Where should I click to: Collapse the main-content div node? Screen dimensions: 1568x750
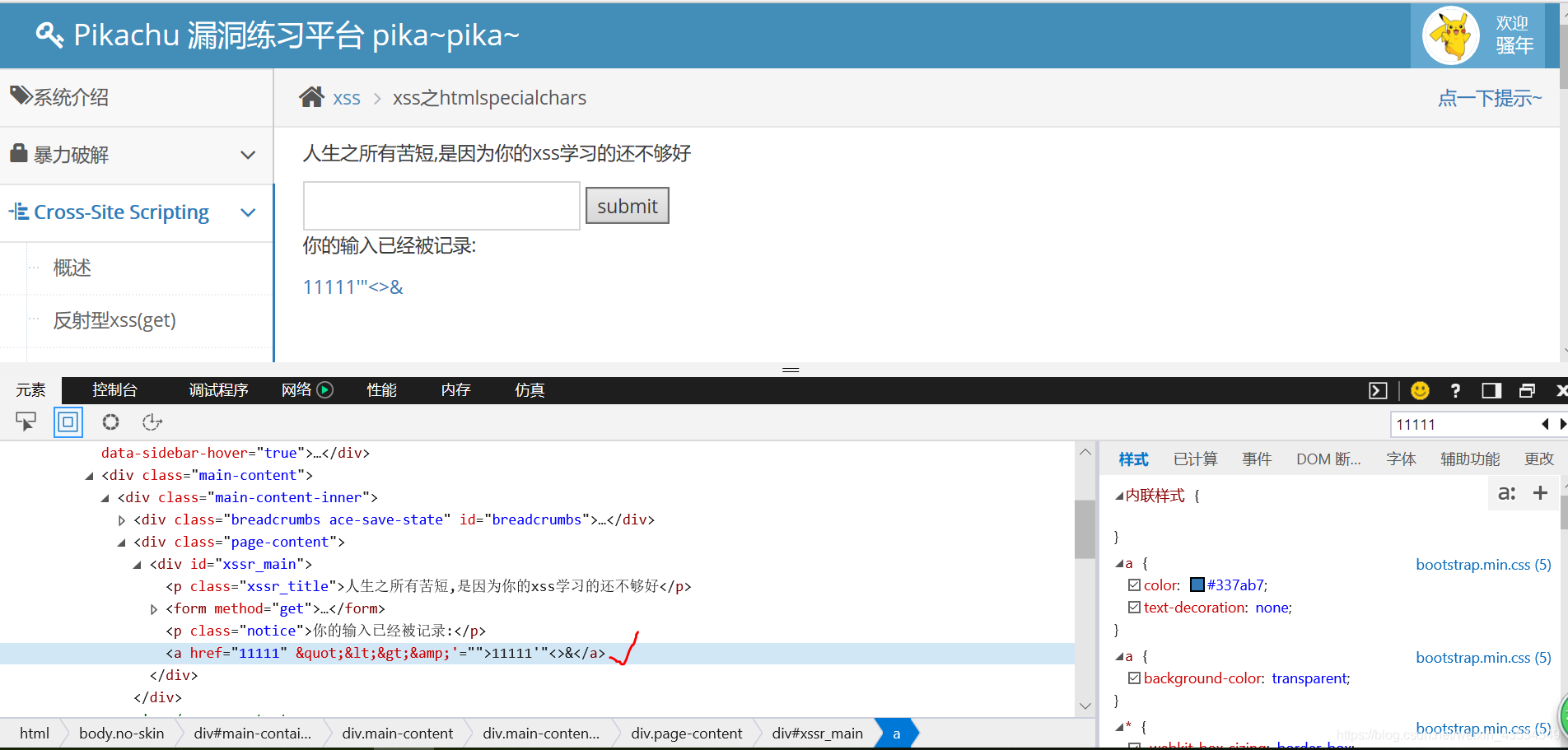click(x=89, y=476)
